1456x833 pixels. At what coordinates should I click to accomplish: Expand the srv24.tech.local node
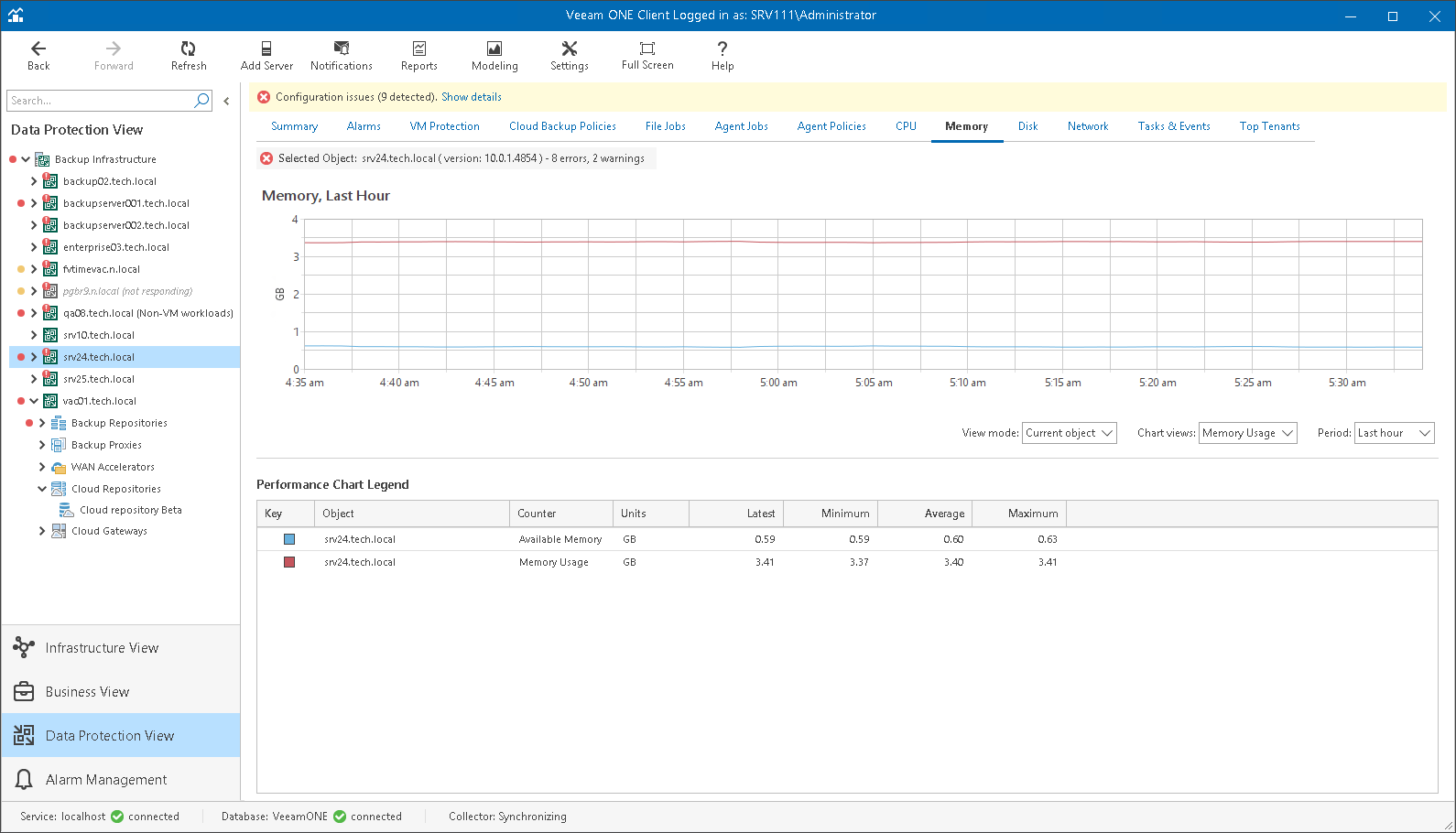(34, 357)
